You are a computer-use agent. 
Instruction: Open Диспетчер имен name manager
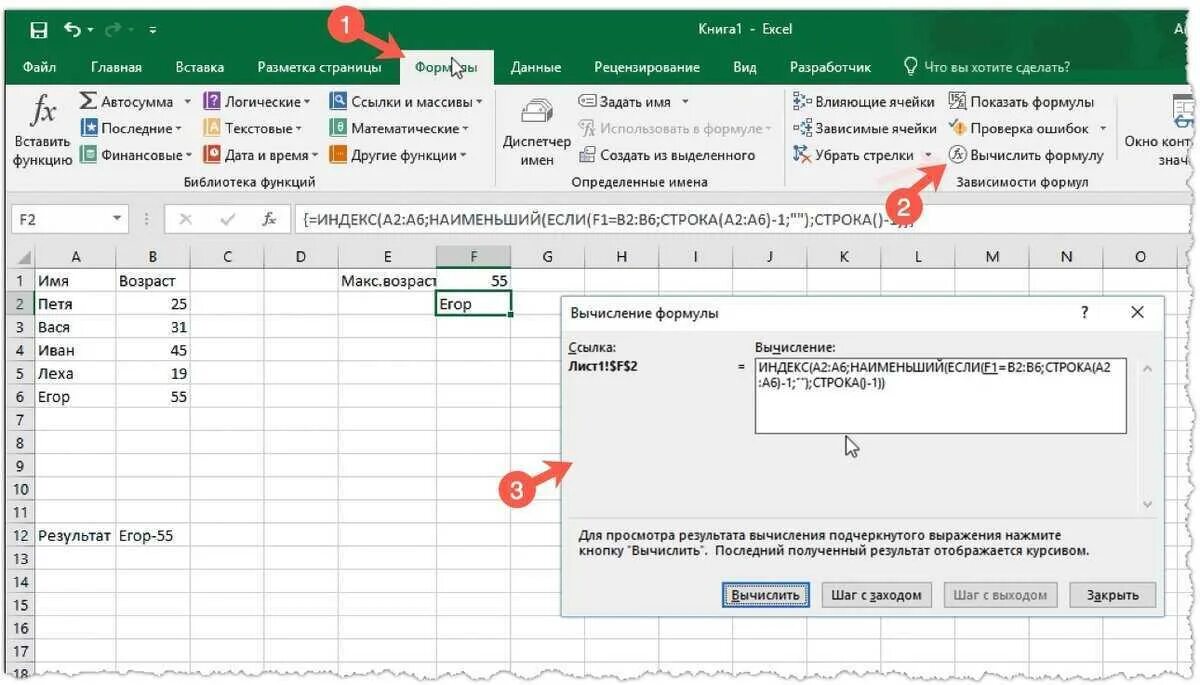(537, 130)
